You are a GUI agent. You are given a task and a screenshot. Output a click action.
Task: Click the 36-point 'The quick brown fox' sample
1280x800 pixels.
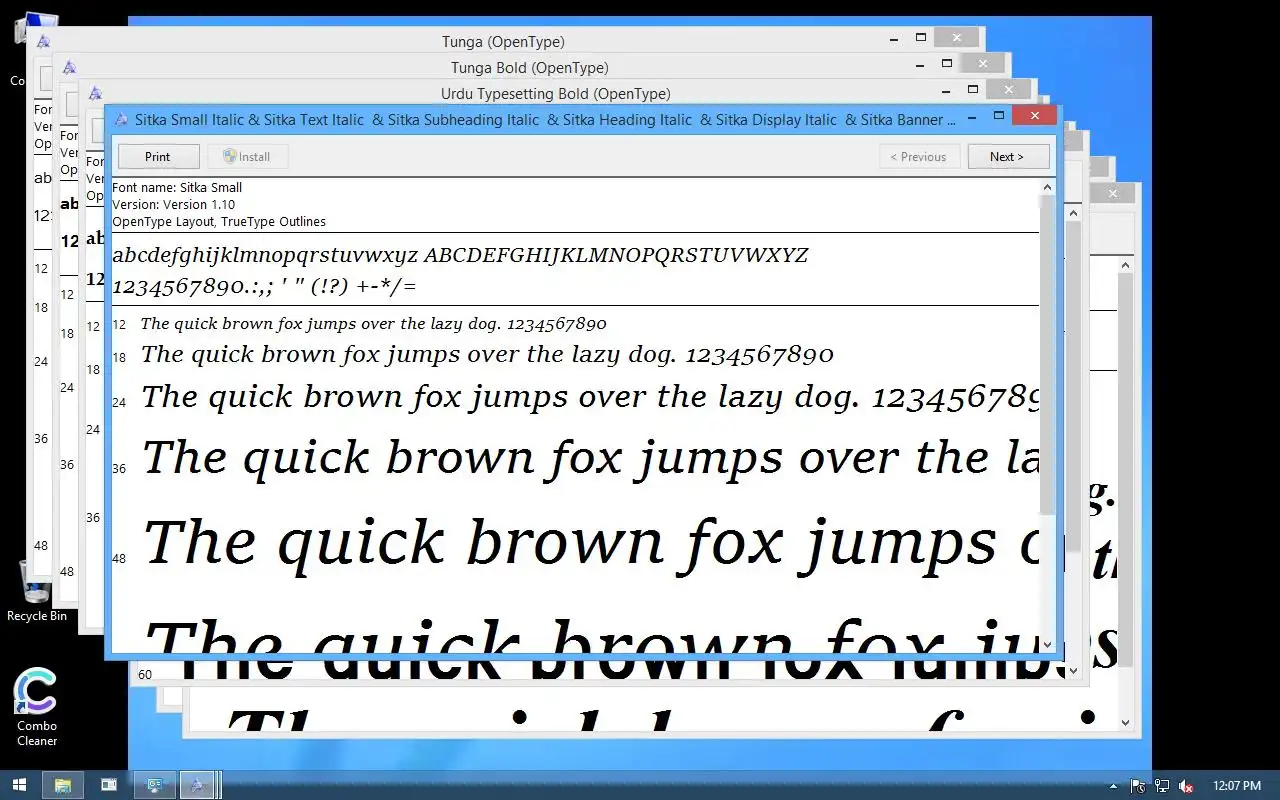click(590, 458)
